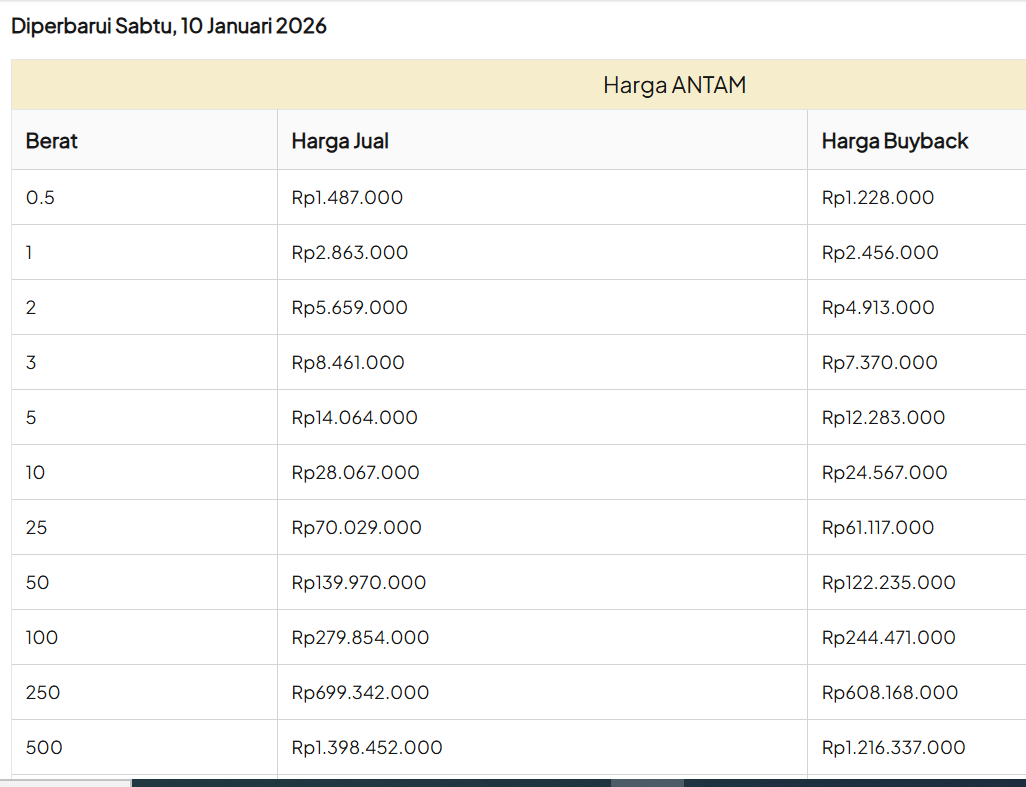This screenshot has height=787, width=1026.
Task: Click the 10 gram weight cell
Action: 36,473
